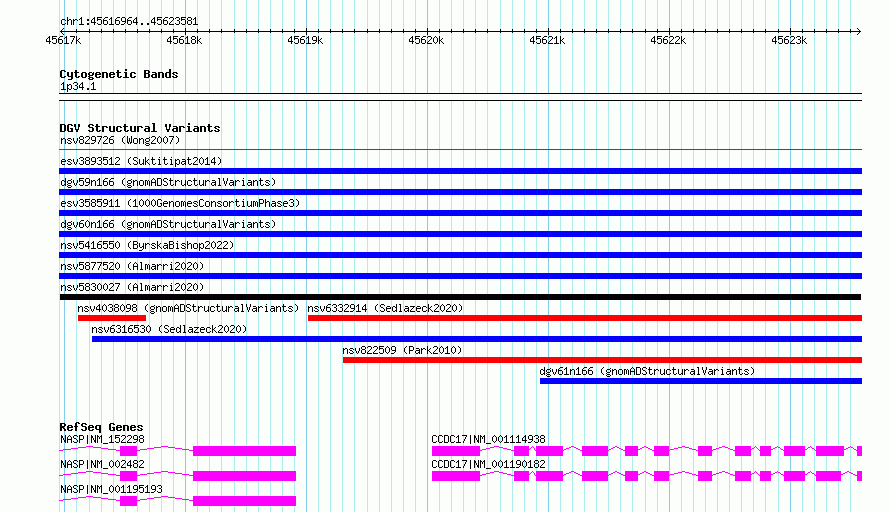Click the esv3585911 1000Genomes variant label
890x512 pixels.
(x=180, y=203)
